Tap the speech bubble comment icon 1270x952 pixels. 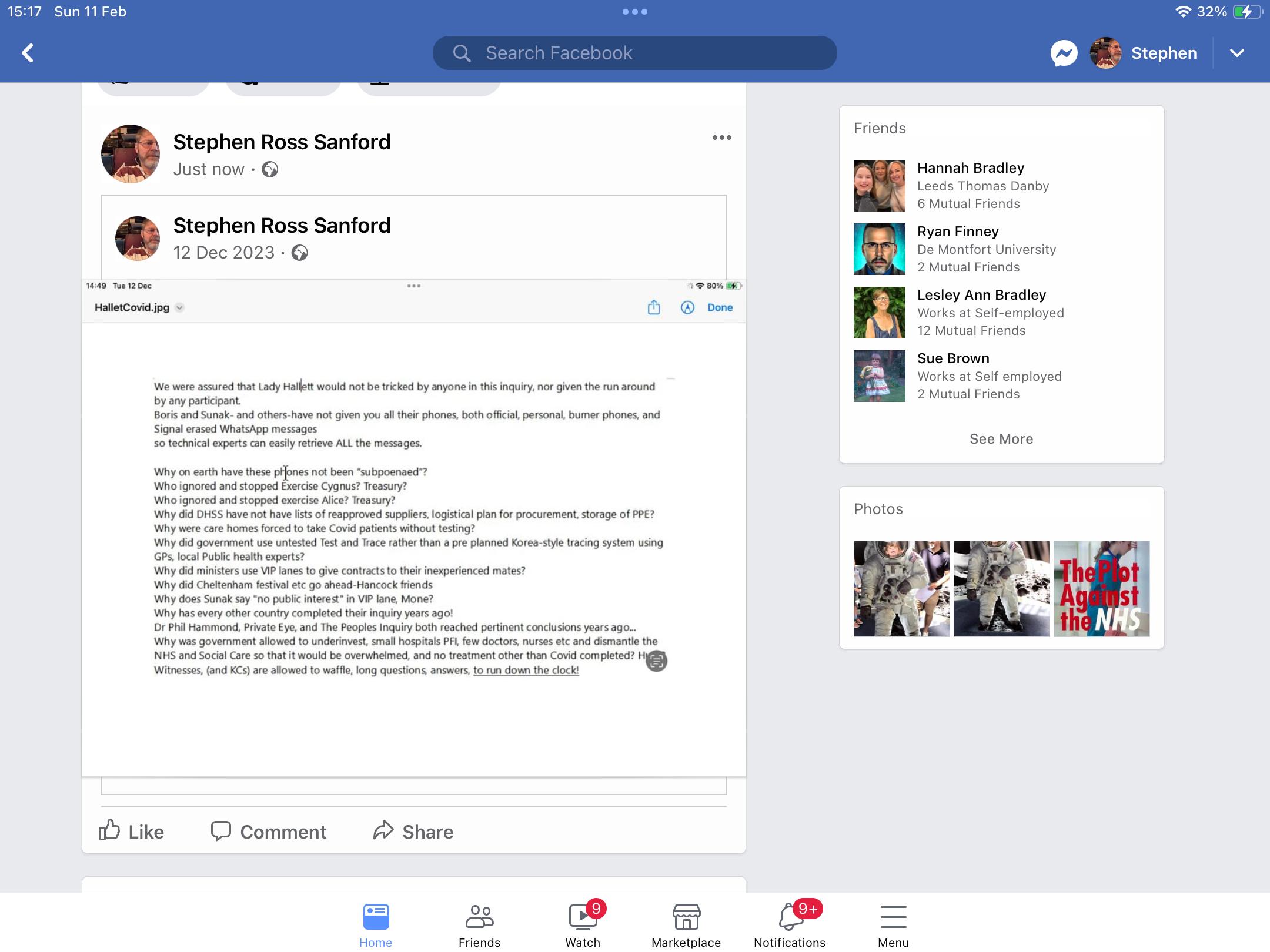(x=221, y=831)
